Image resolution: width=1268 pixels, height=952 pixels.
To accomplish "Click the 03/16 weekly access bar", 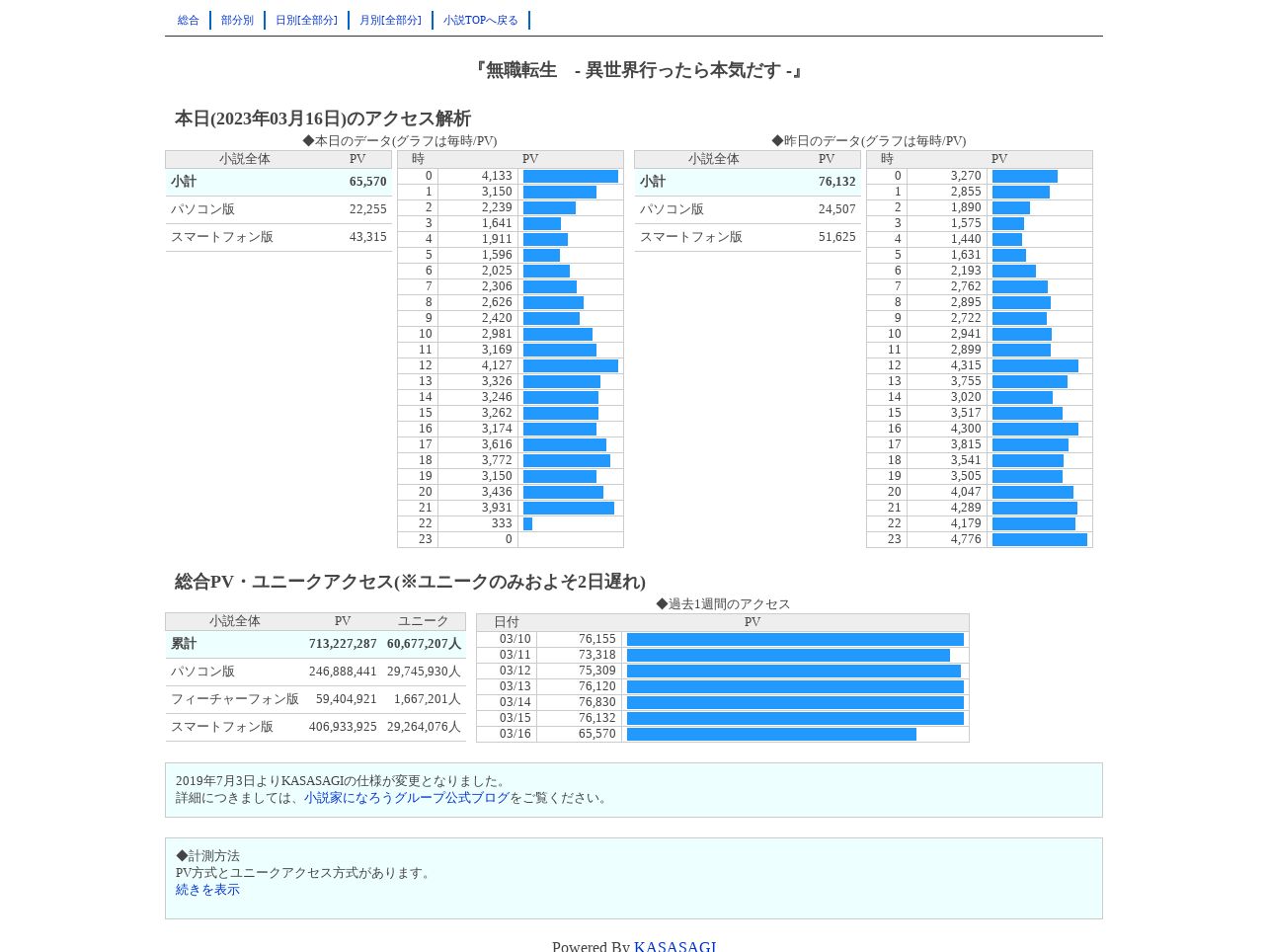I will (771, 735).
